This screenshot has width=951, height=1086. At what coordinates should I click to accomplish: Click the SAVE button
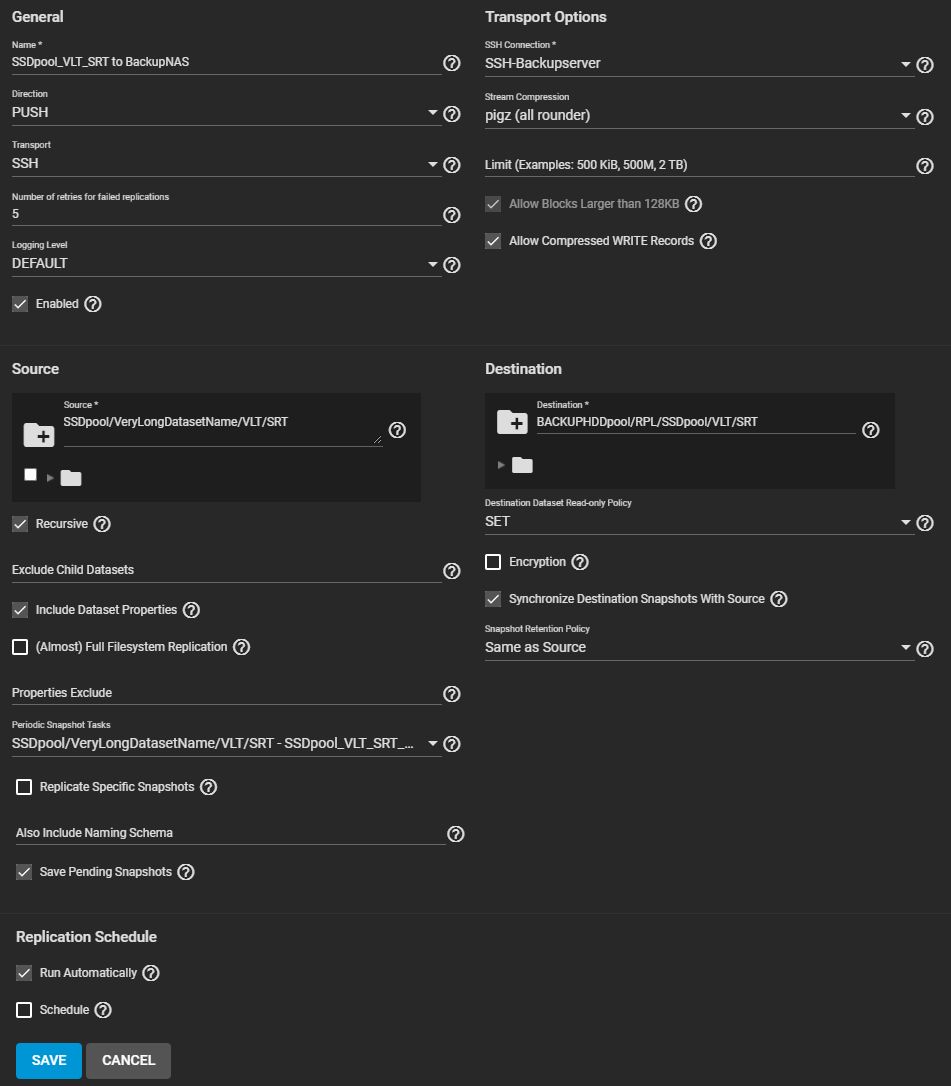tap(49, 1061)
